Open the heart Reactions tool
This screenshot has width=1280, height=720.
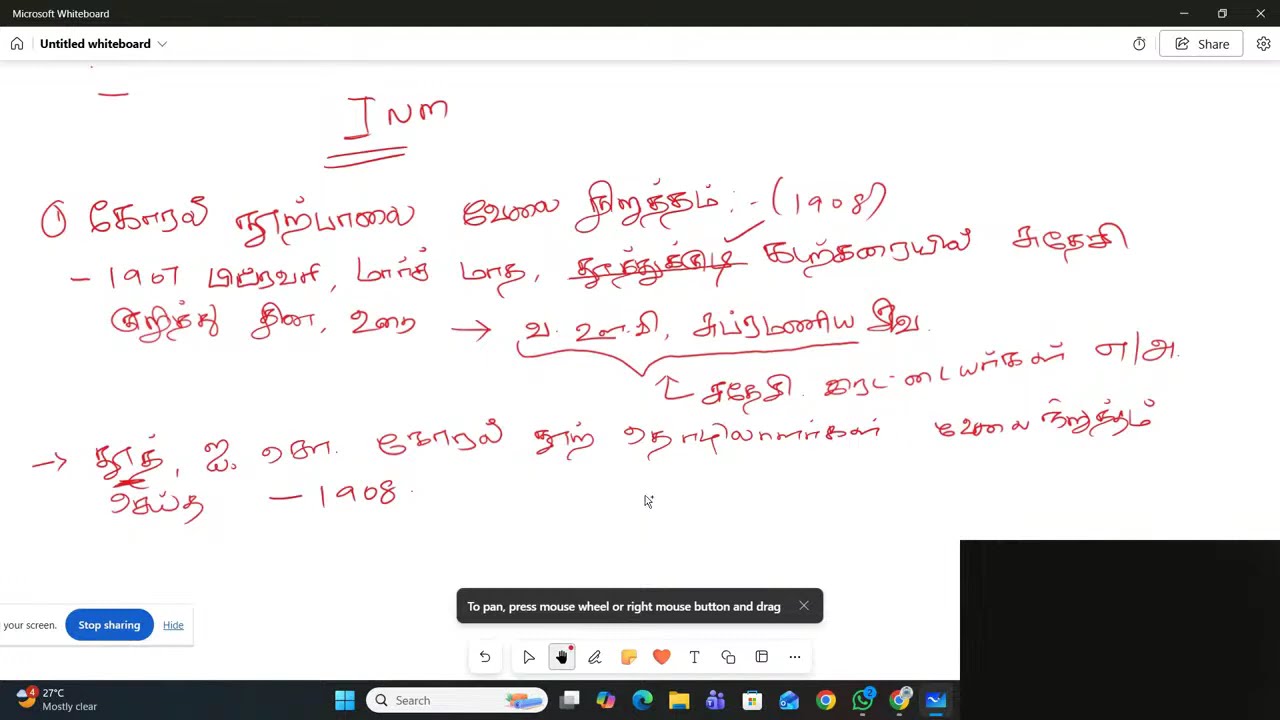tap(661, 657)
